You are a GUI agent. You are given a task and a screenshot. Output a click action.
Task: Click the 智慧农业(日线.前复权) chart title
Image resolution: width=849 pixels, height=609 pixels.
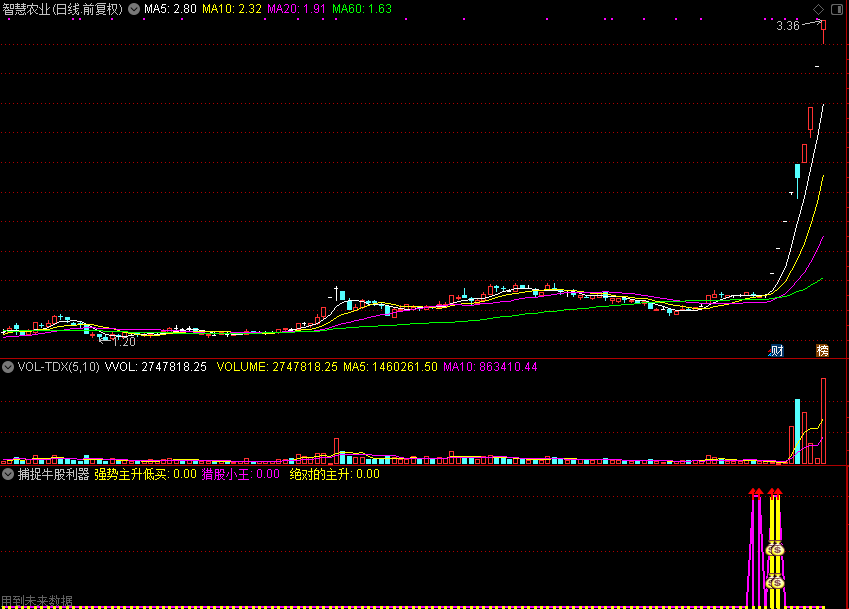pyautogui.click(x=62, y=9)
